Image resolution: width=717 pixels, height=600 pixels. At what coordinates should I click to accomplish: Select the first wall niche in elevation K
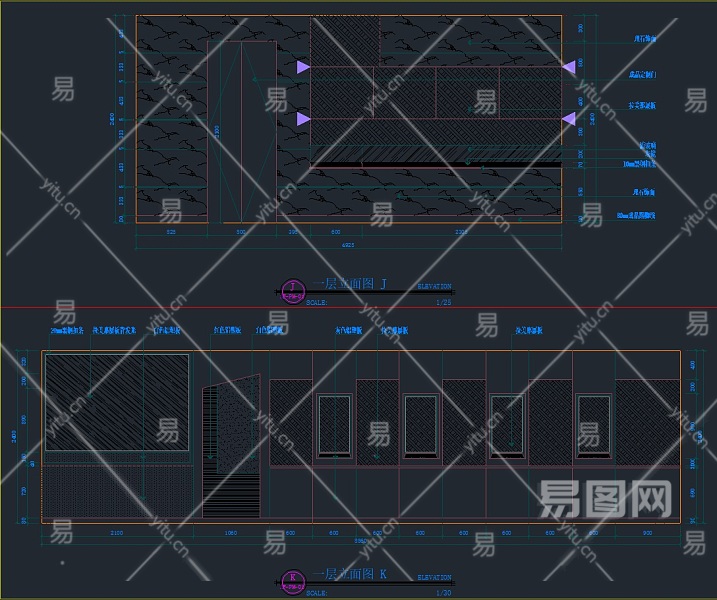click(x=334, y=426)
